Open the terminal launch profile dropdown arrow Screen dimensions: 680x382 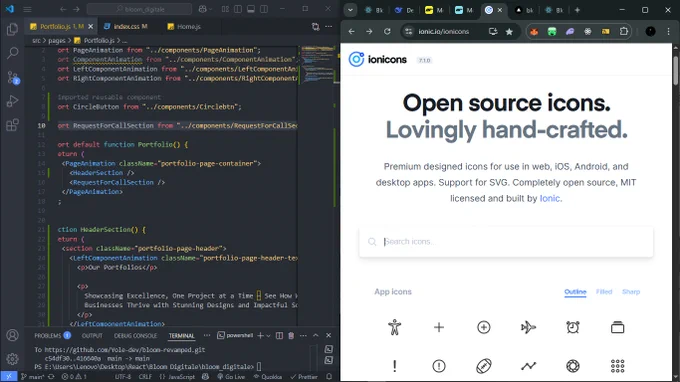click(268, 336)
